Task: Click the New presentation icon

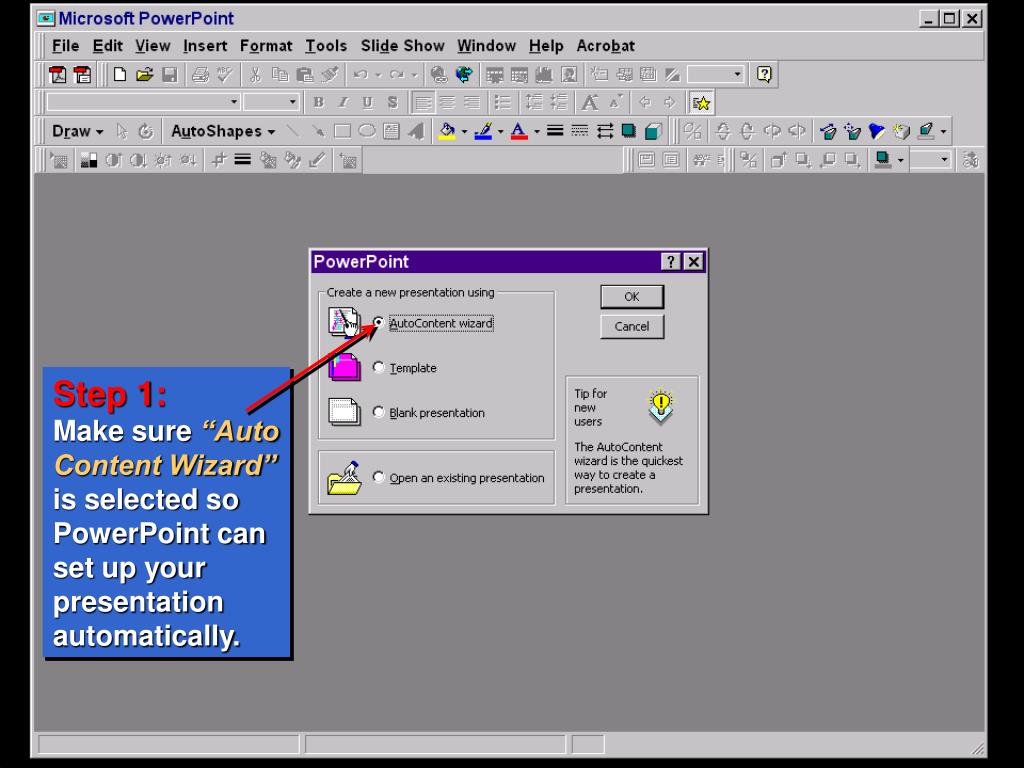Action: [120, 74]
